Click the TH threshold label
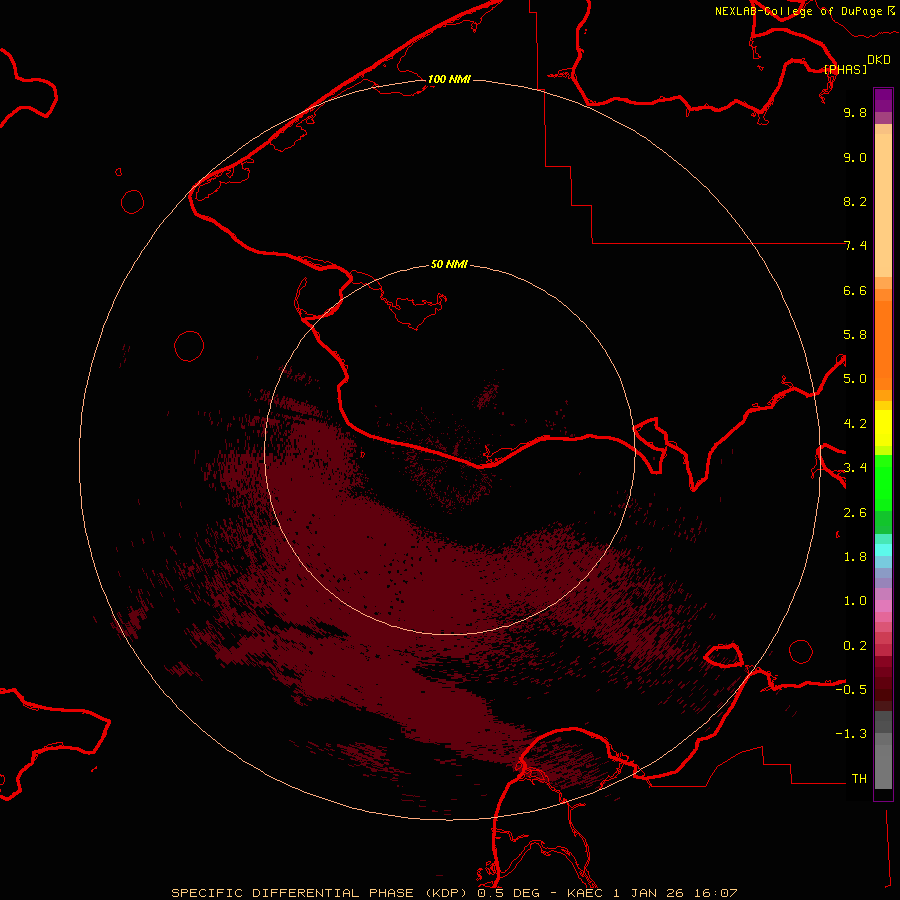 point(859,779)
